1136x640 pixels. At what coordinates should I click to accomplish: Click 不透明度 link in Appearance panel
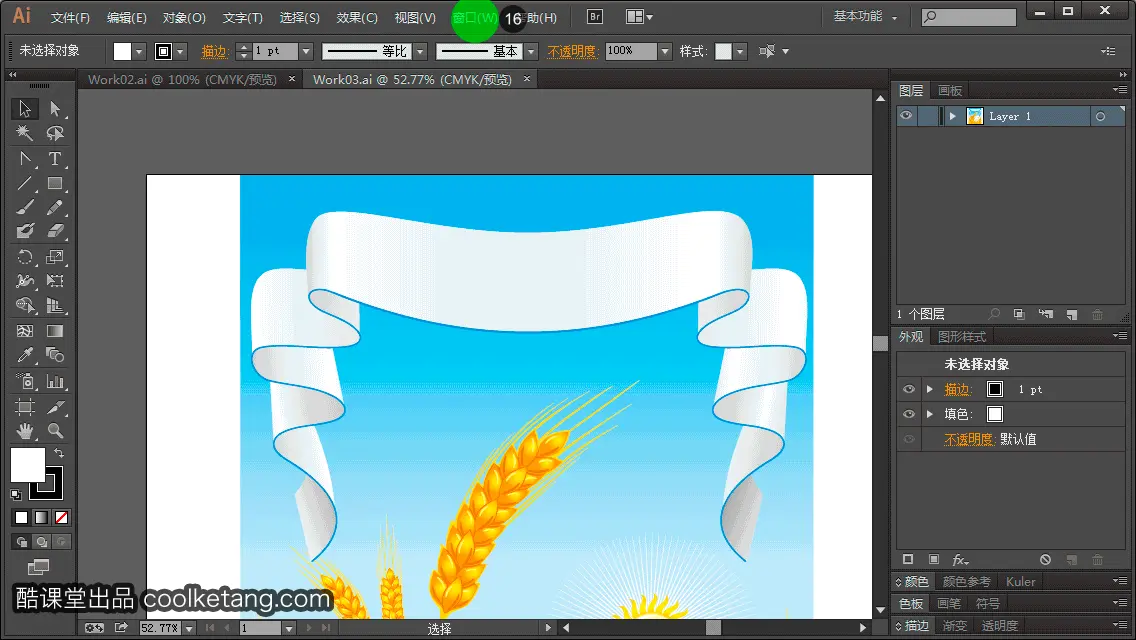tap(968, 439)
